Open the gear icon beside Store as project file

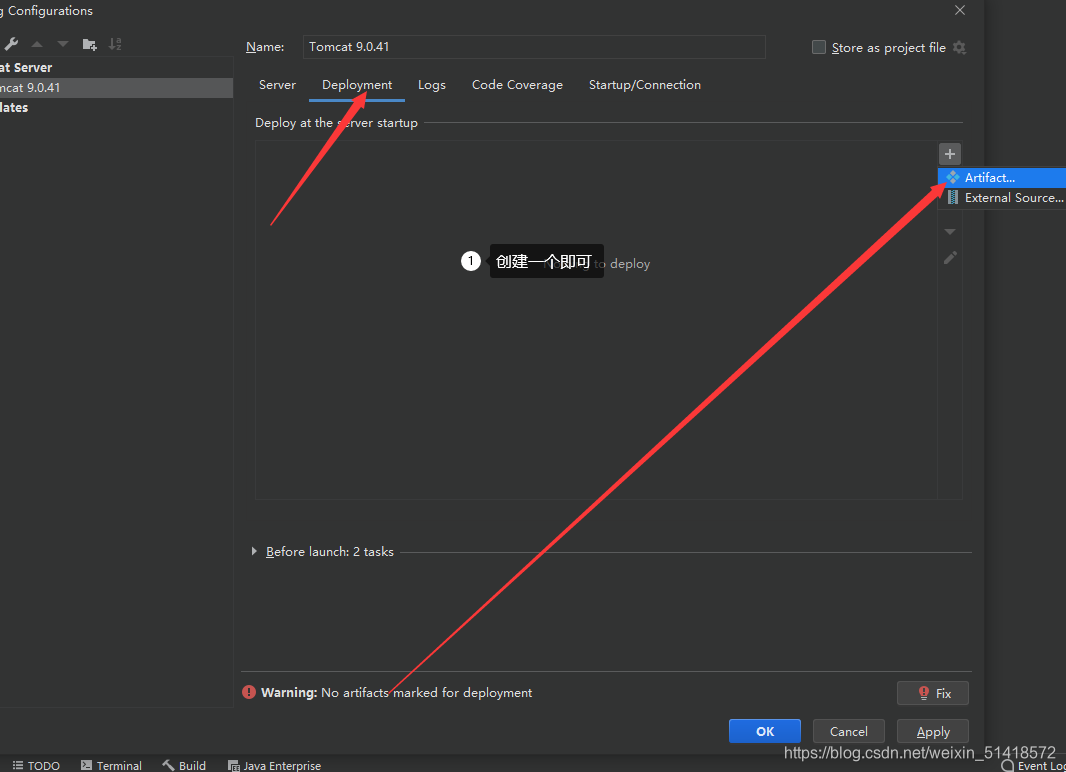(959, 48)
